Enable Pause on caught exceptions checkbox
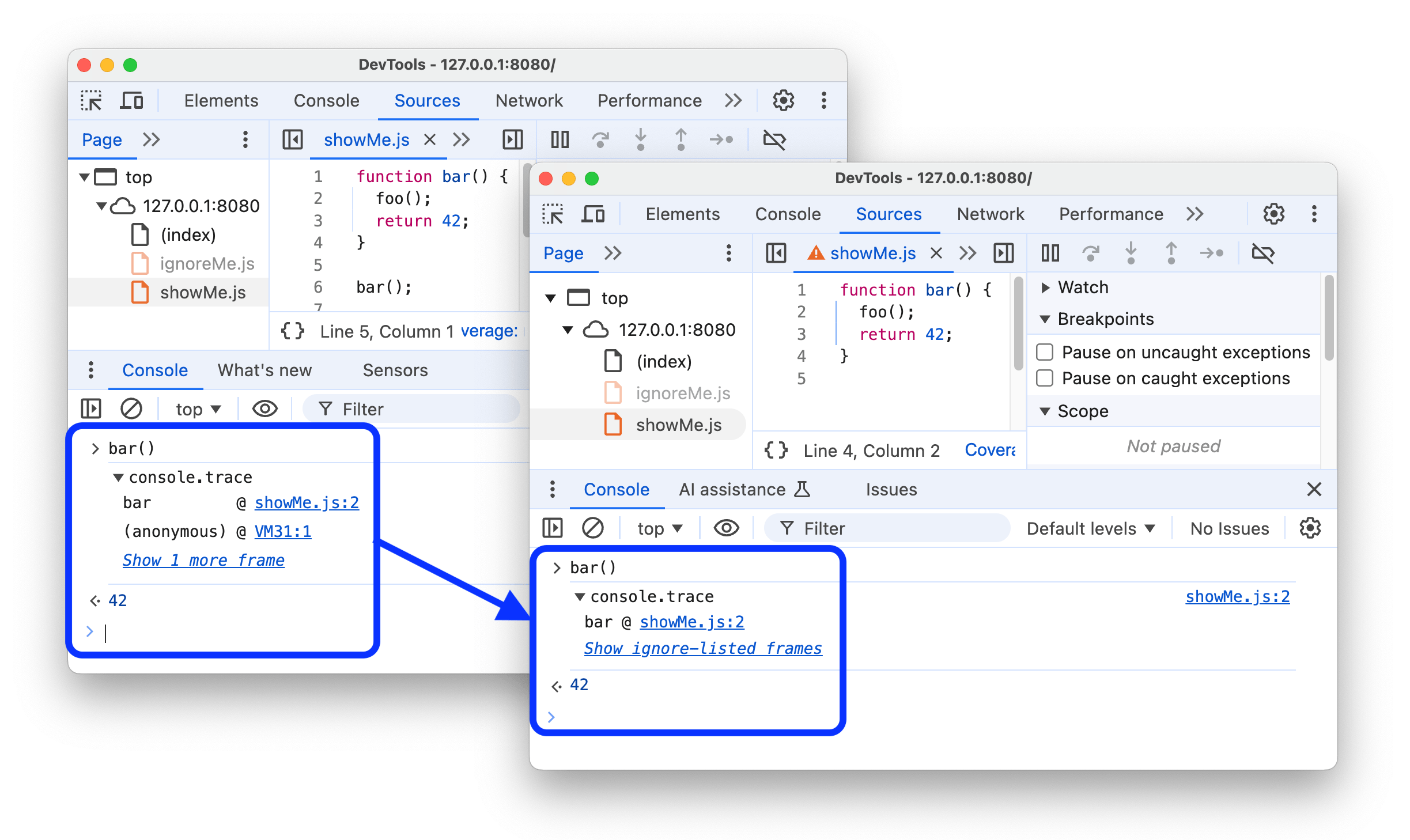 (1045, 379)
